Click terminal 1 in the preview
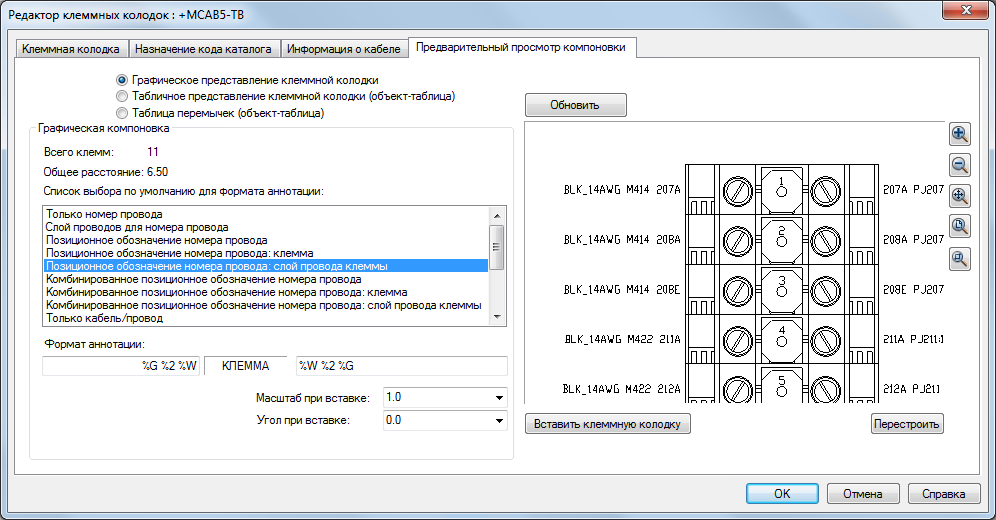Screen dimensions: 996x520 pyautogui.click(x=781, y=189)
